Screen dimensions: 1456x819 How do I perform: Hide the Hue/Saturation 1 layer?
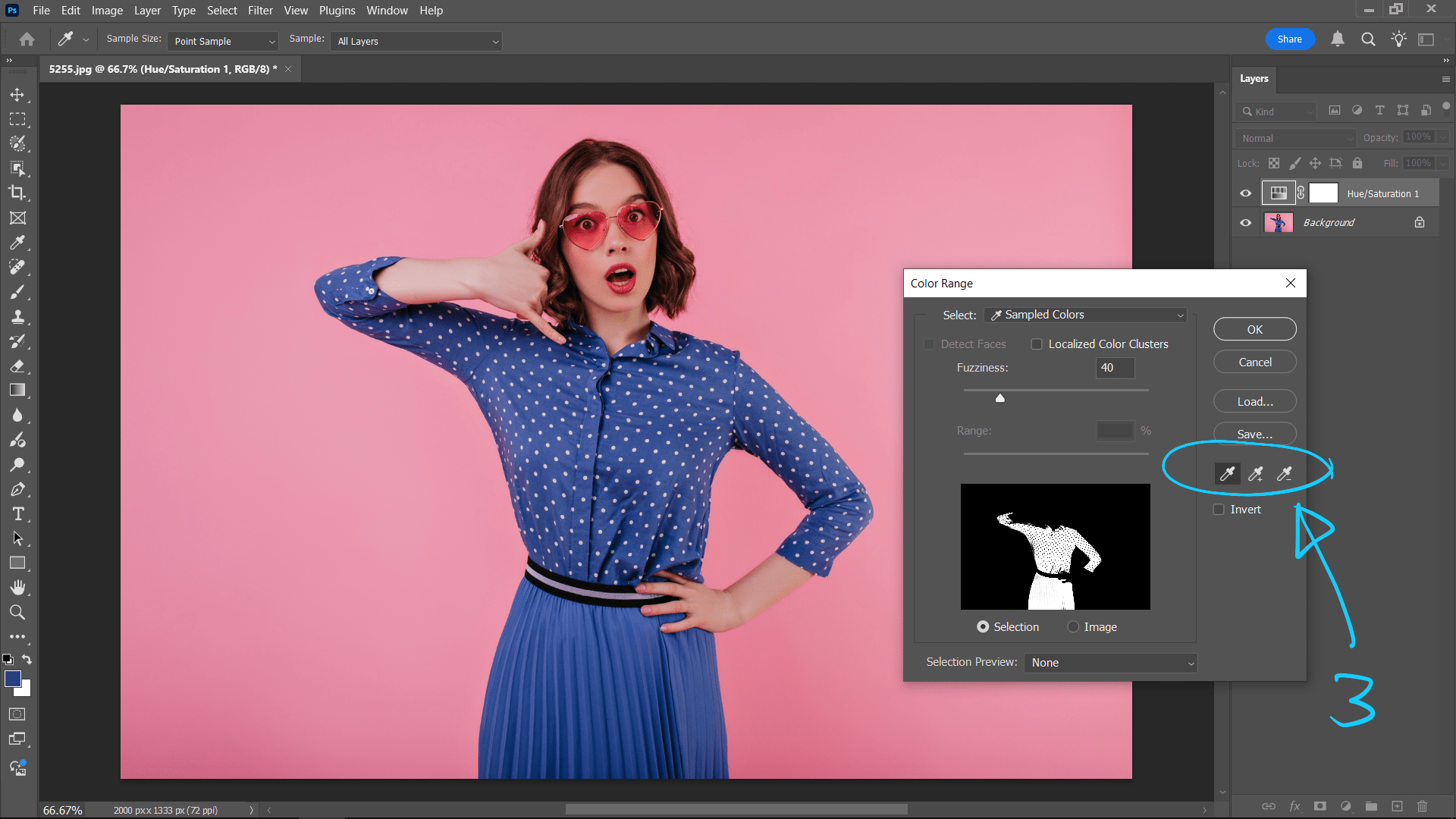(x=1245, y=193)
